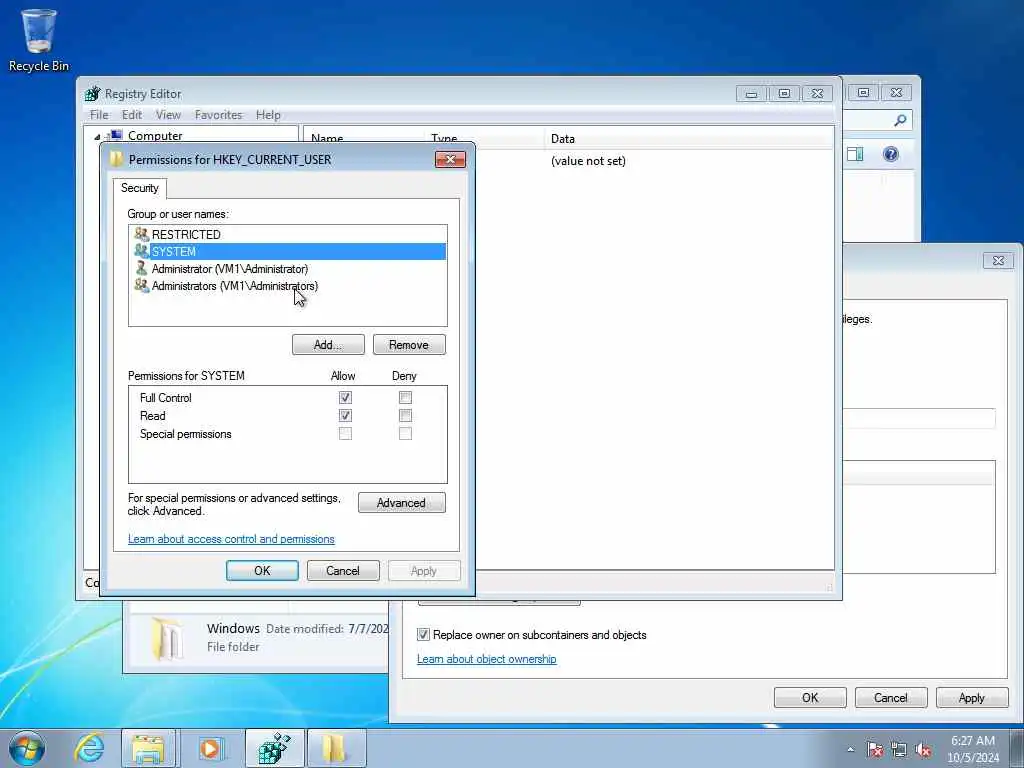Check Allow for Full Control
Screen dimensions: 1024x768
[x=345, y=397]
